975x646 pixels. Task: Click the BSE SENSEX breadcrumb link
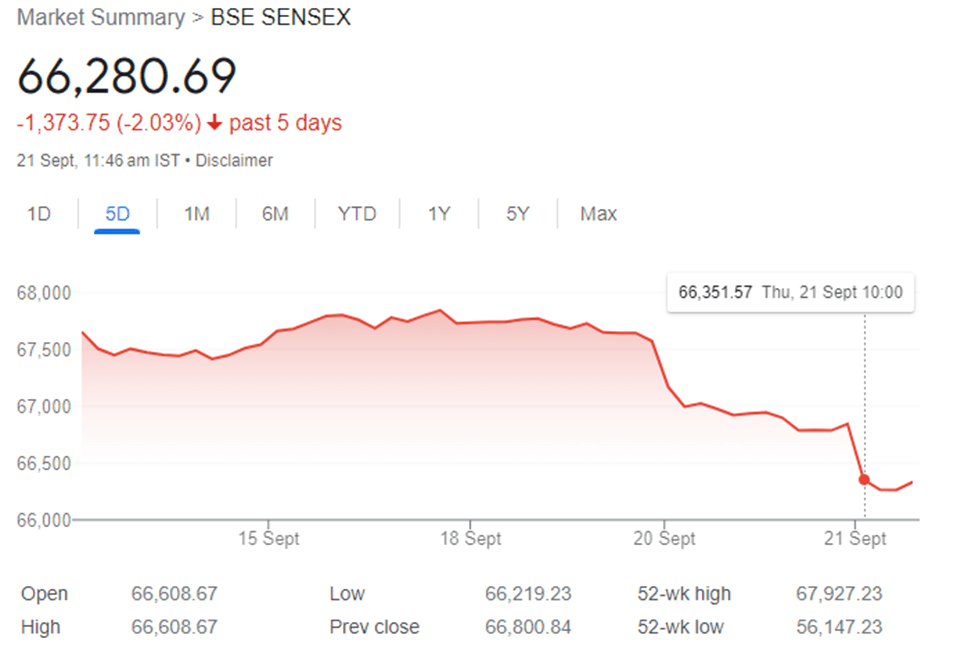pos(280,17)
